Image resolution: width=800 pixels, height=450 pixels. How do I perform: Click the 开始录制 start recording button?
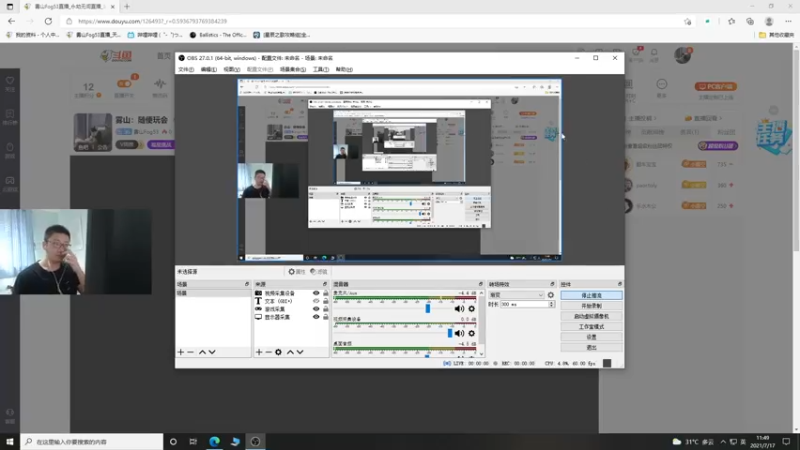[591, 306]
